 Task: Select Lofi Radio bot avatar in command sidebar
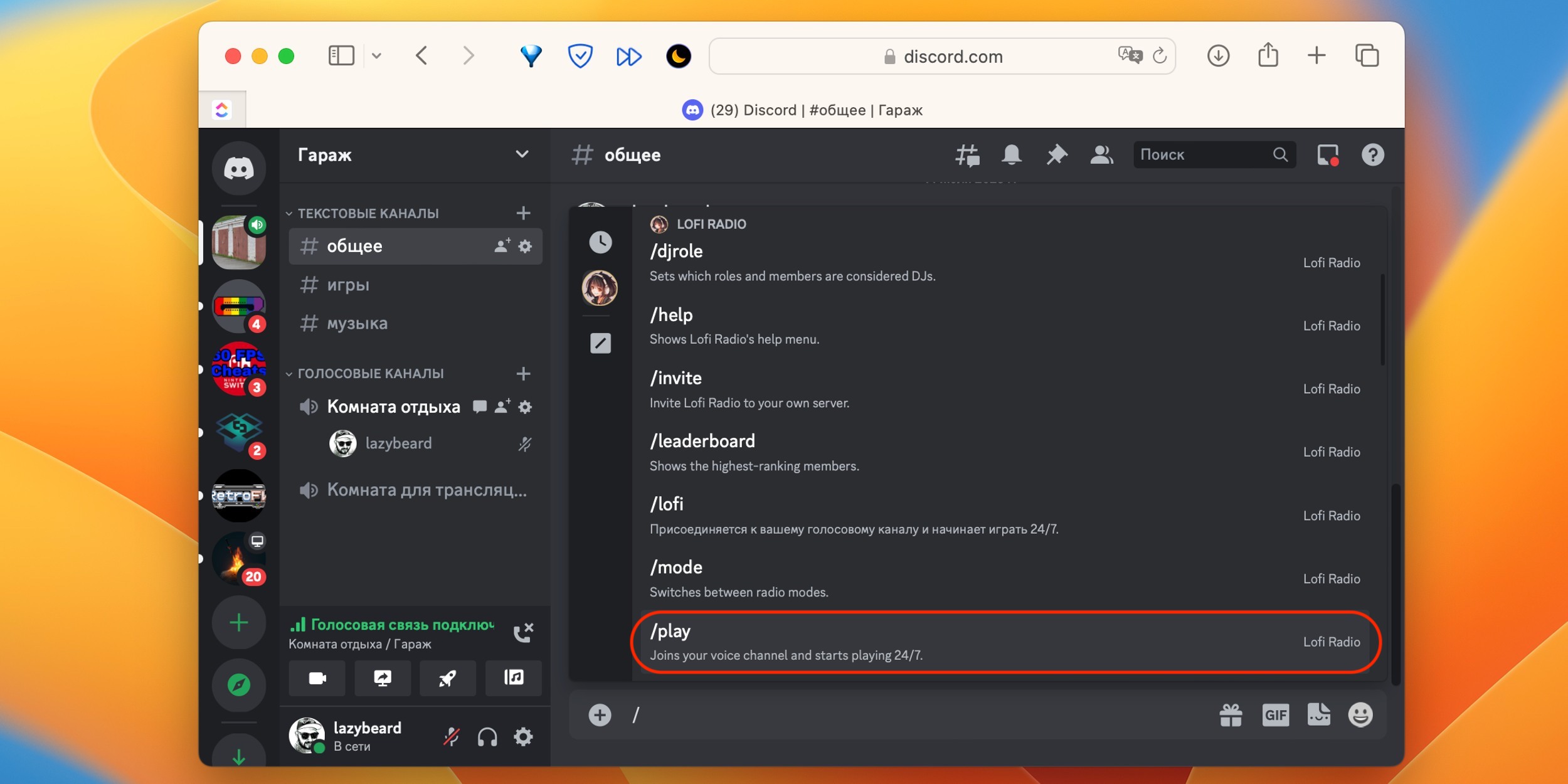point(600,288)
